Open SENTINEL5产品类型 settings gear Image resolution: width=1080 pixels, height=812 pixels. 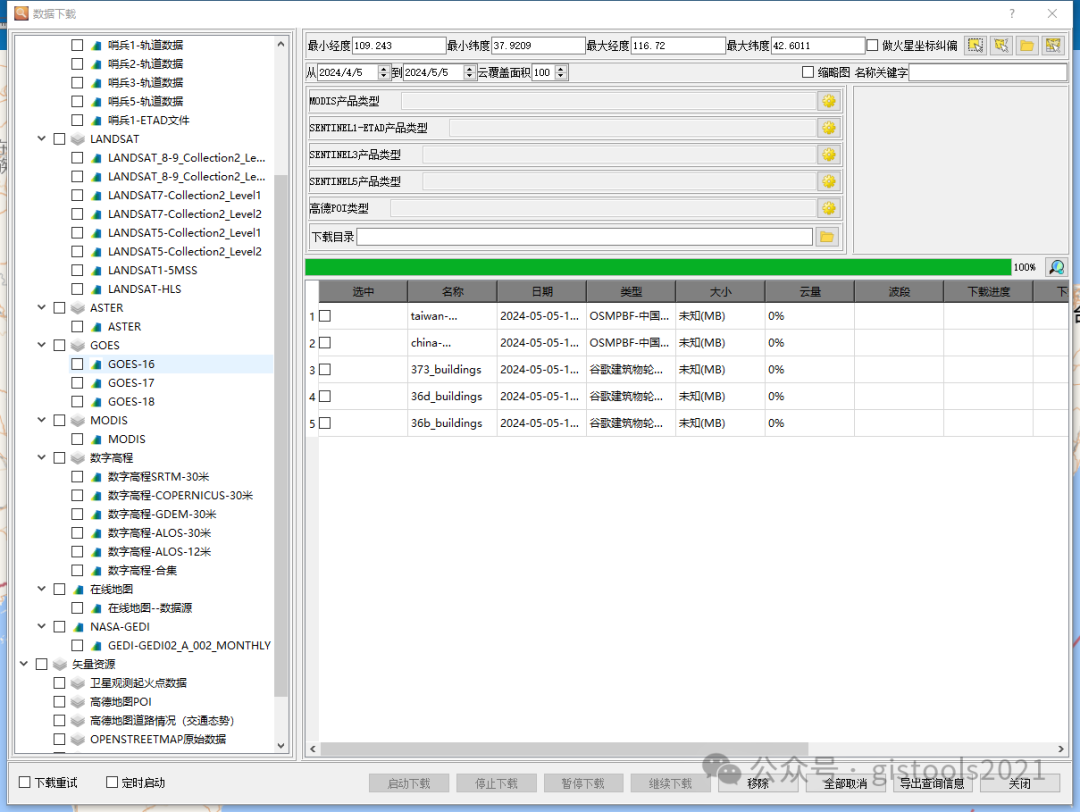click(x=829, y=181)
